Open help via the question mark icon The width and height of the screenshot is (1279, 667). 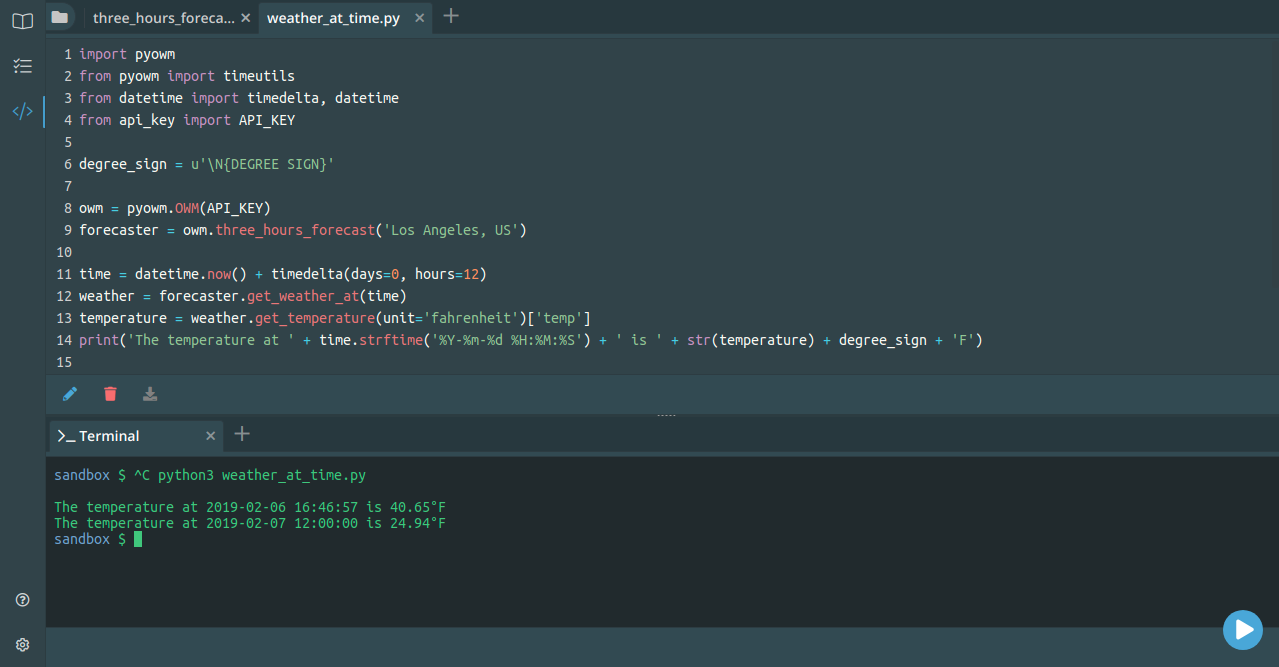coord(22,598)
